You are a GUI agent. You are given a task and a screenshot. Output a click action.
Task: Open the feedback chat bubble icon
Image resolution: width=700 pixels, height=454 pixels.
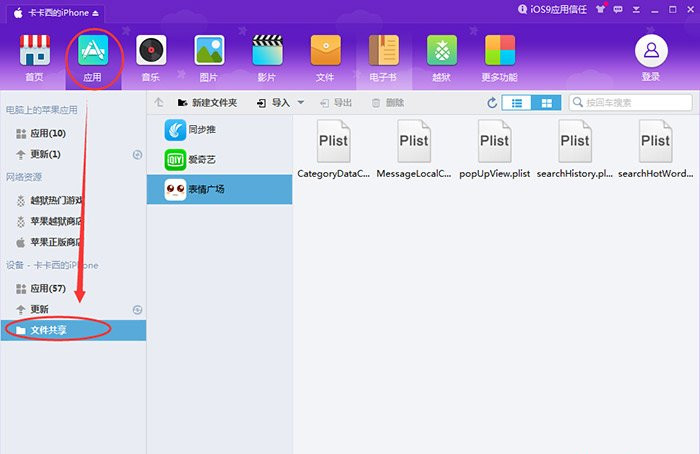point(618,9)
